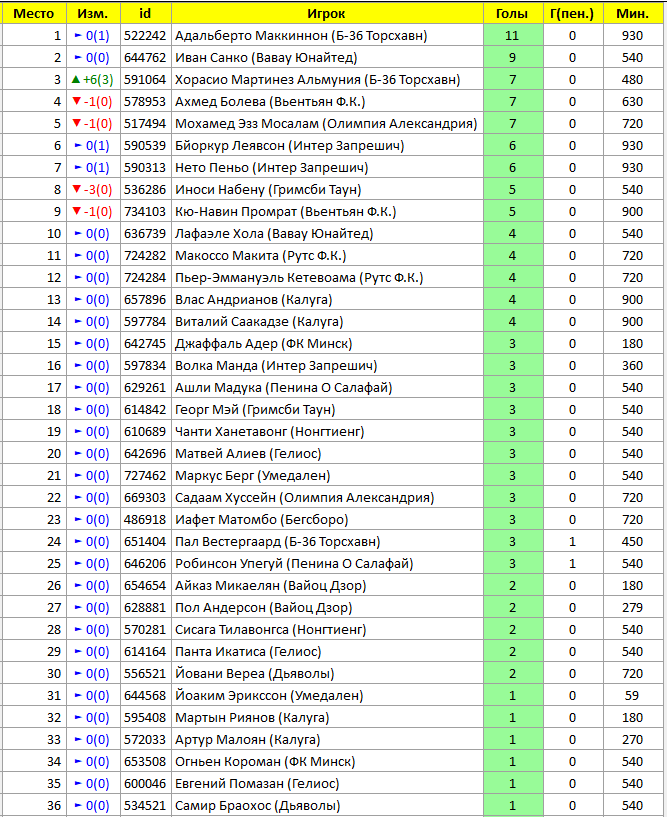
Task: Click player name Иафет Матомбо (Бегсборо)
Action: click(261, 519)
